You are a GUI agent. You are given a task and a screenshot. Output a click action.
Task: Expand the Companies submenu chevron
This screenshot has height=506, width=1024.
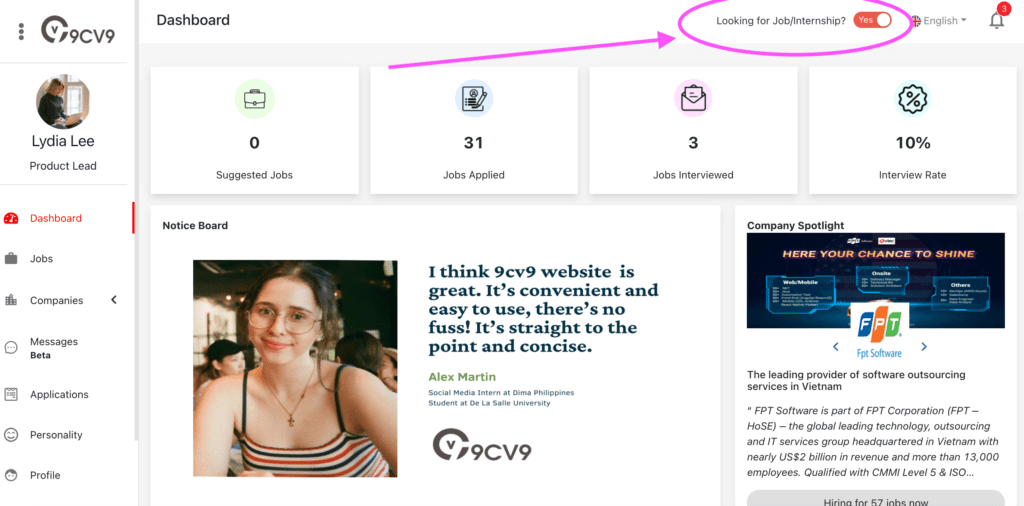(114, 300)
